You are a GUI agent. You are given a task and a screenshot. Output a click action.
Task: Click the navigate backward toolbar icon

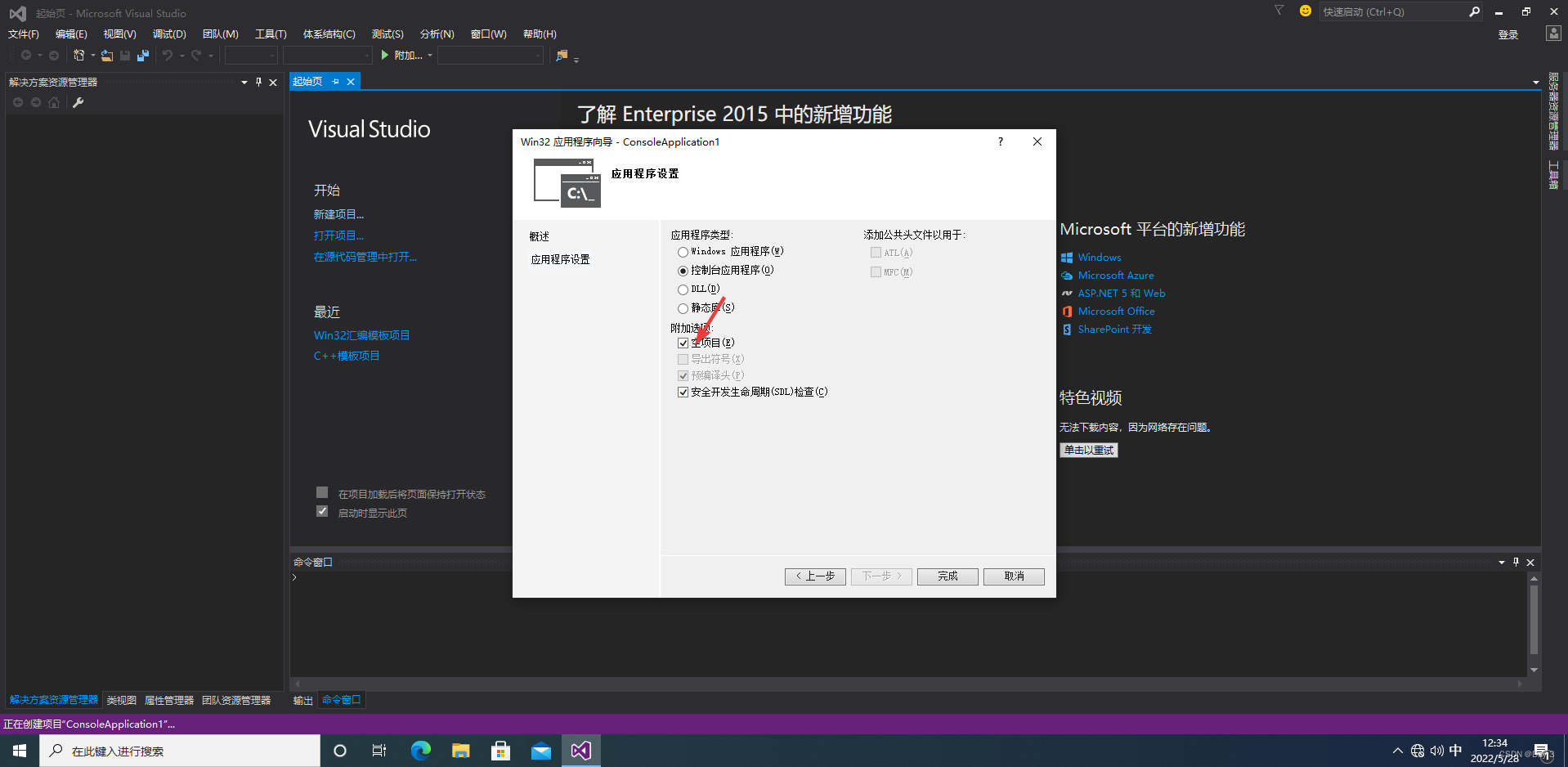pyautogui.click(x=26, y=56)
